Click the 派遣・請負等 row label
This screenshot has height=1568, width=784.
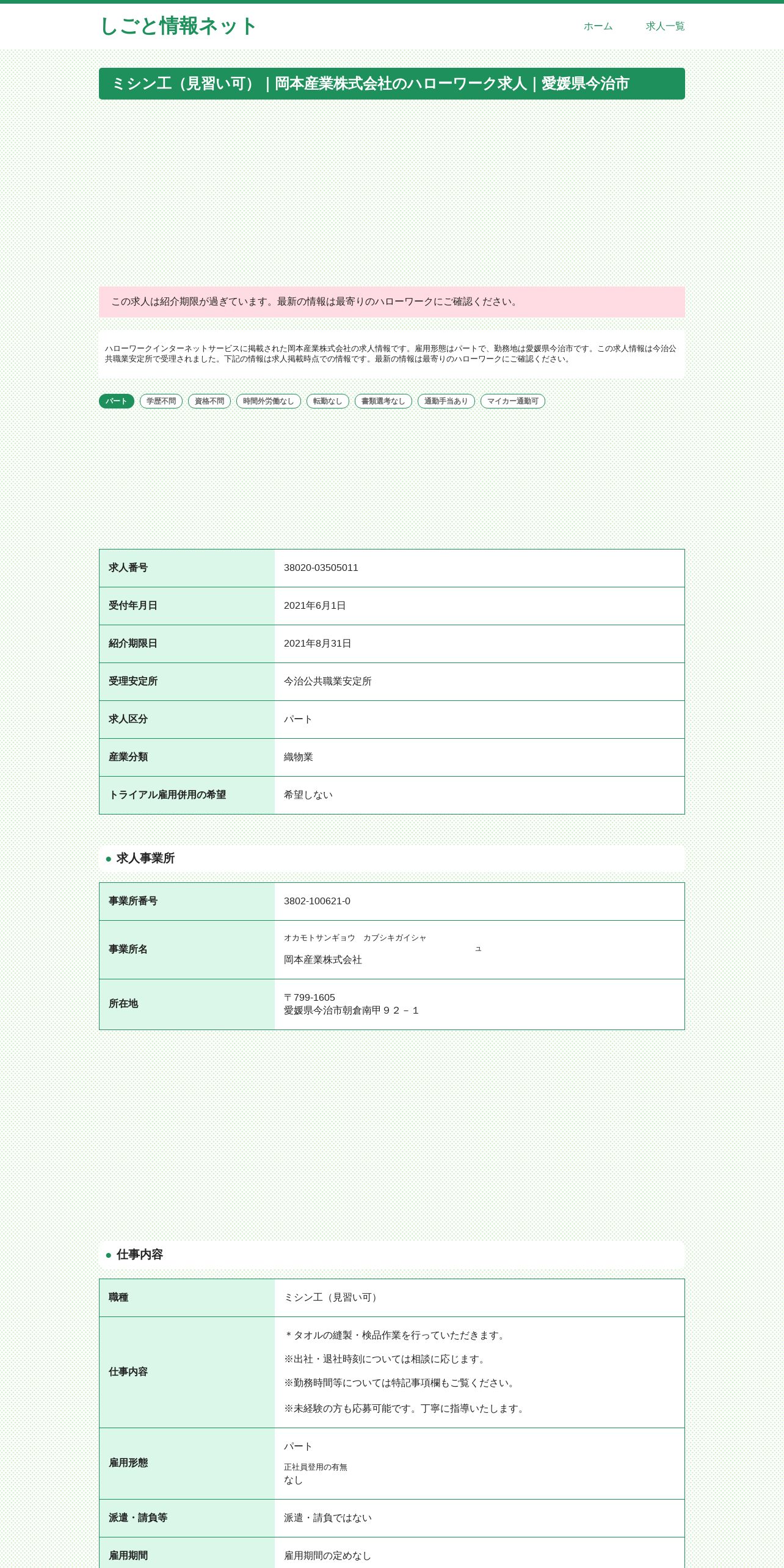tap(138, 1518)
